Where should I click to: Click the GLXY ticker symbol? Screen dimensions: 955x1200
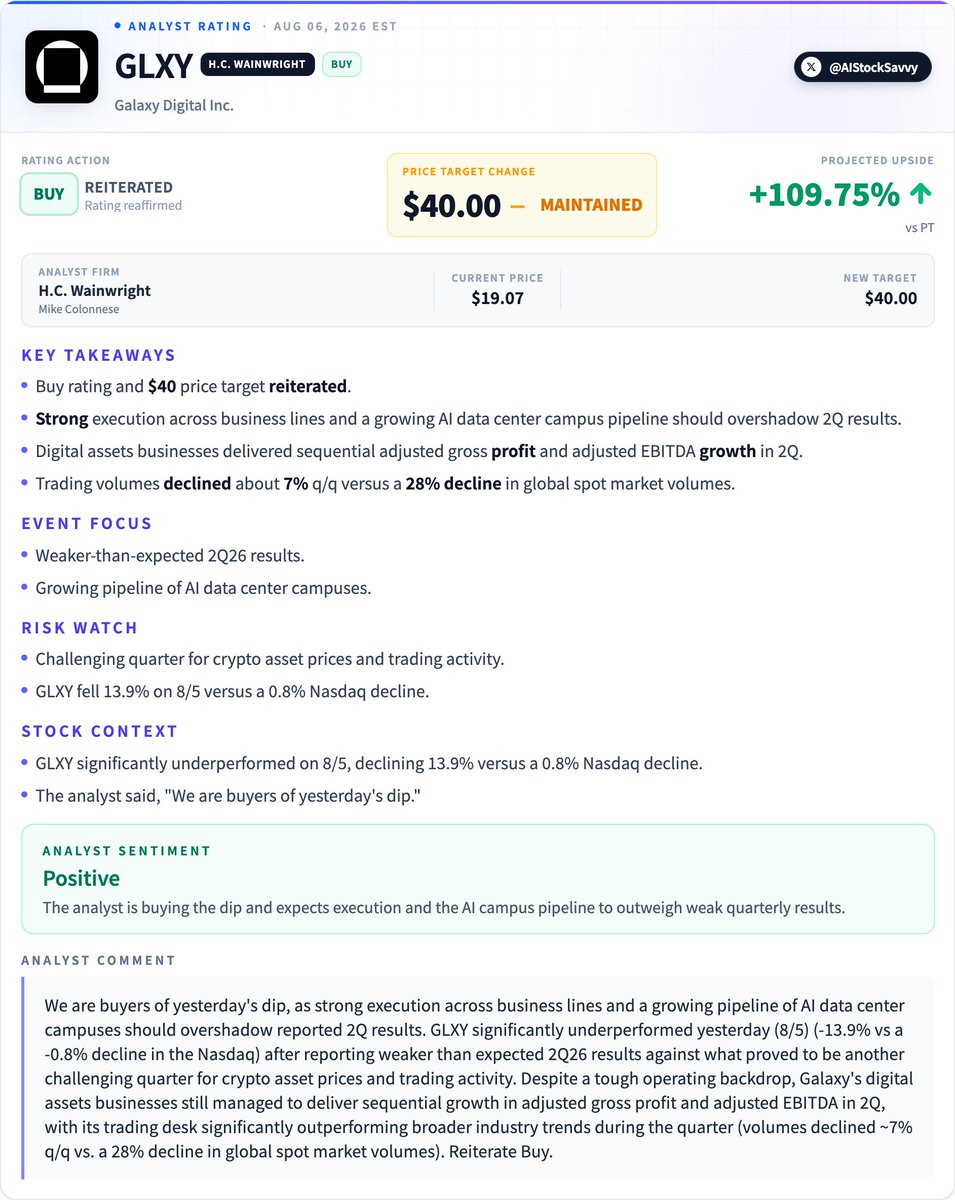[153, 66]
